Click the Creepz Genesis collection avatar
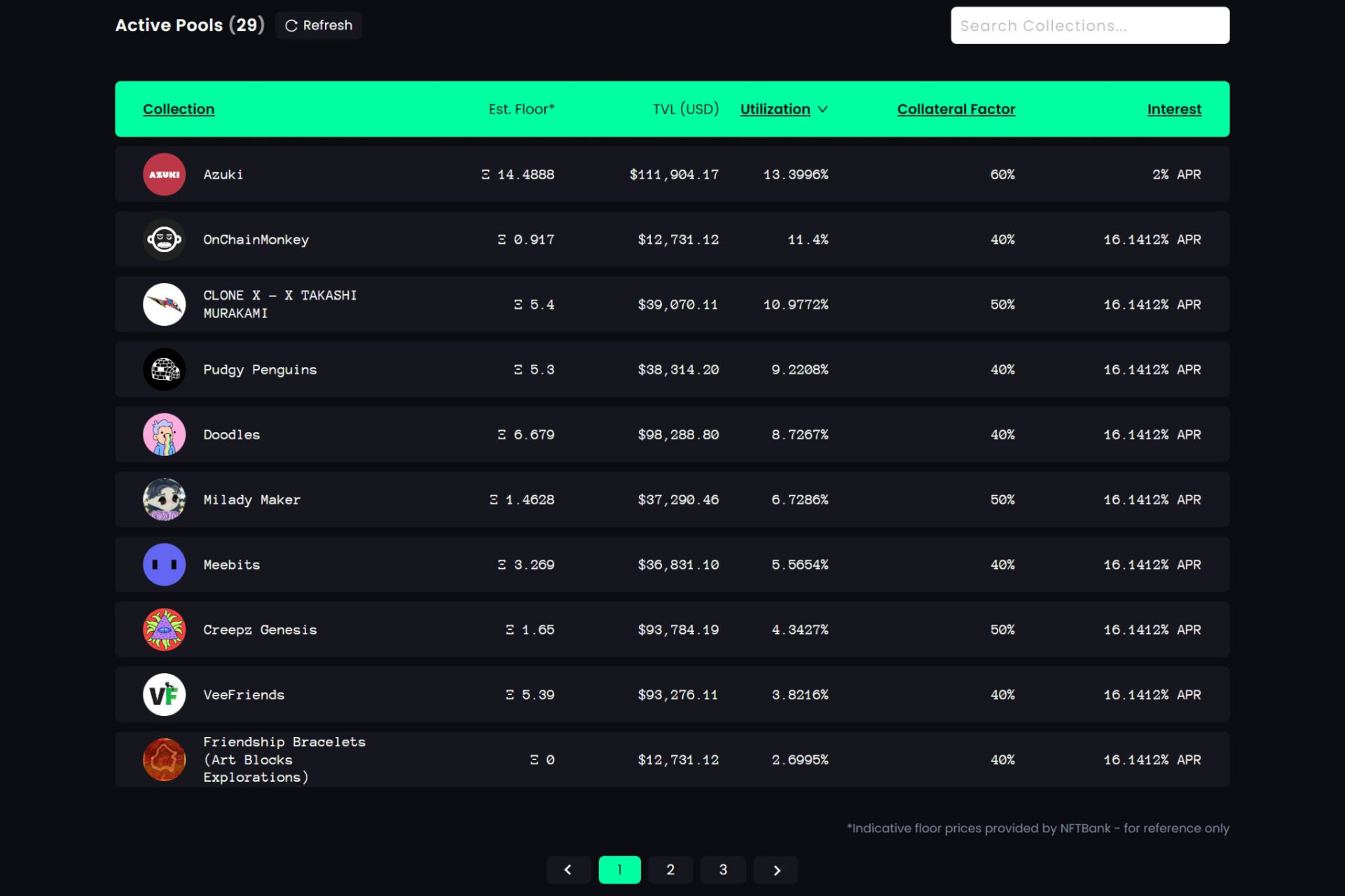The width and height of the screenshot is (1345, 896). pyautogui.click(x=164, y=630)
